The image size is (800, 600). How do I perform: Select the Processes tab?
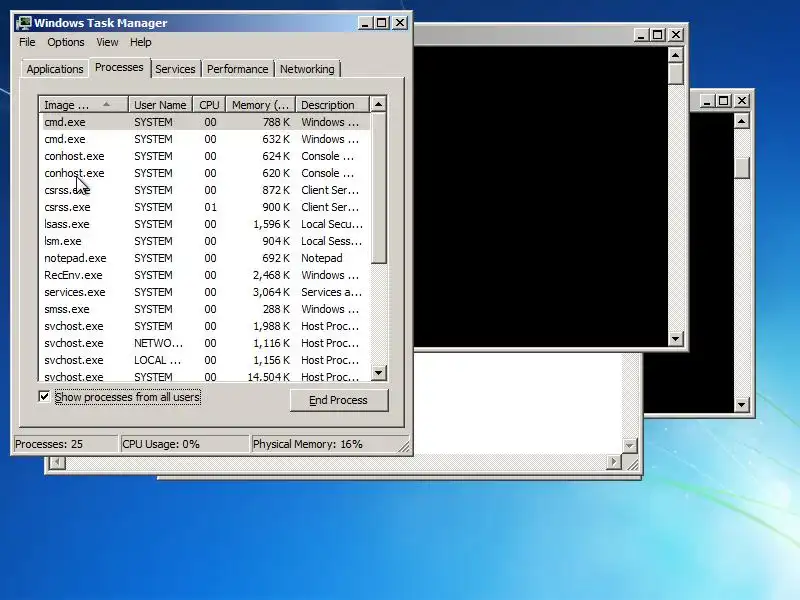point(119,67)
